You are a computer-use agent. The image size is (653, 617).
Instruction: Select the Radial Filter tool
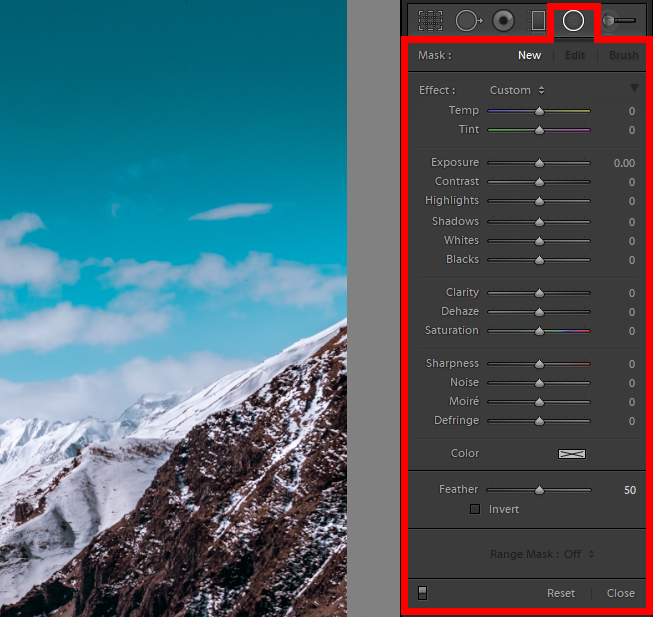point(574,20)
